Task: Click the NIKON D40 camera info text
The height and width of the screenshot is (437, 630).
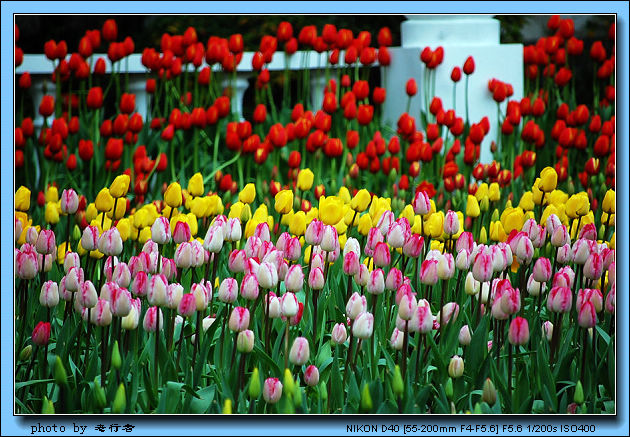Action: tap(470, 429)
